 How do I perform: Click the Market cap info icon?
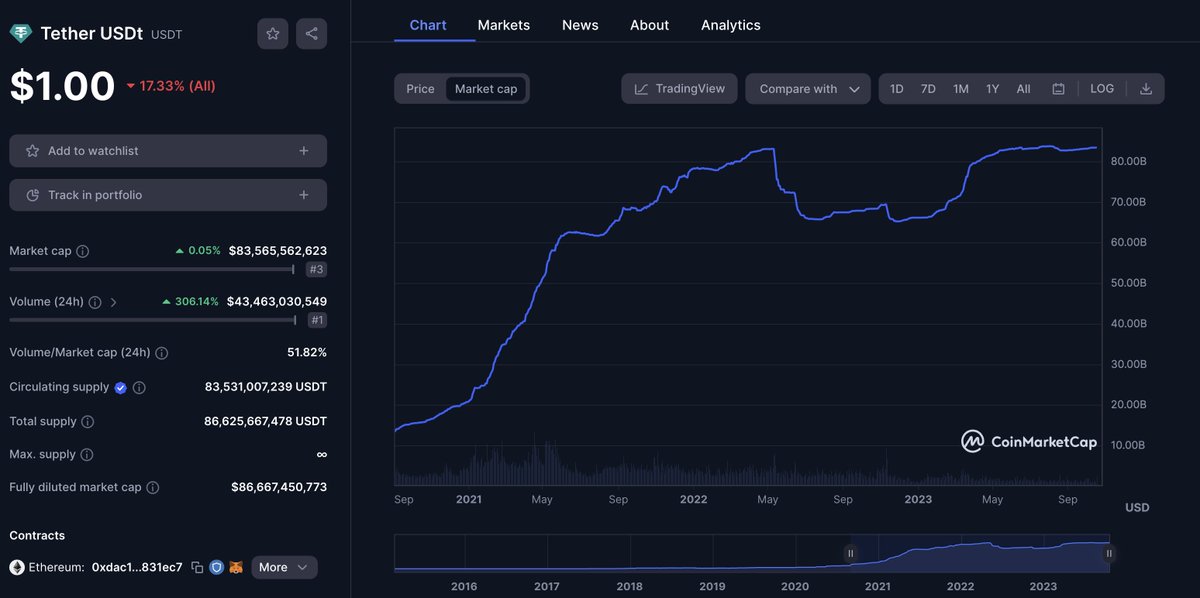[83, 251]
